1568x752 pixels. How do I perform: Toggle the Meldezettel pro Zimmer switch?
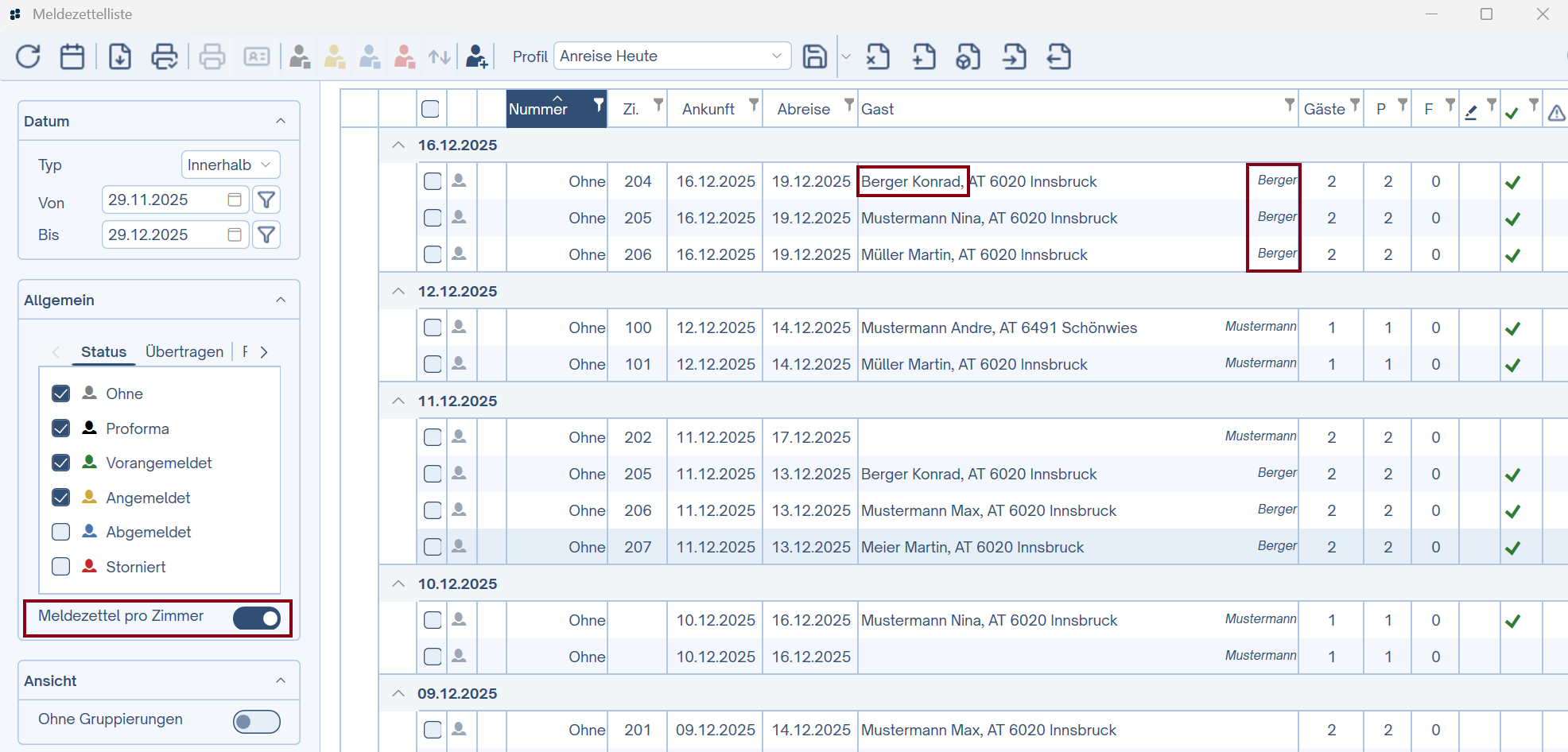(x=257, y=618)
